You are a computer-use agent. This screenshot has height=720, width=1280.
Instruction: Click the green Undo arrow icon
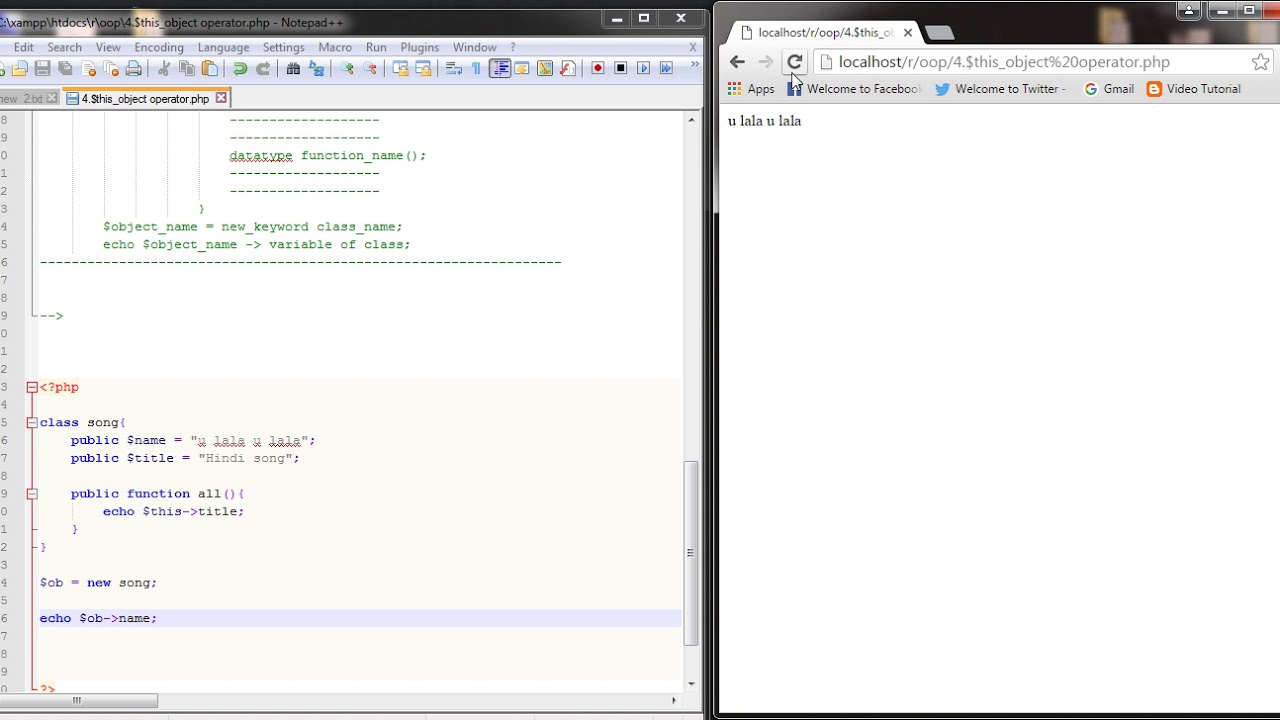coord(240,68)
